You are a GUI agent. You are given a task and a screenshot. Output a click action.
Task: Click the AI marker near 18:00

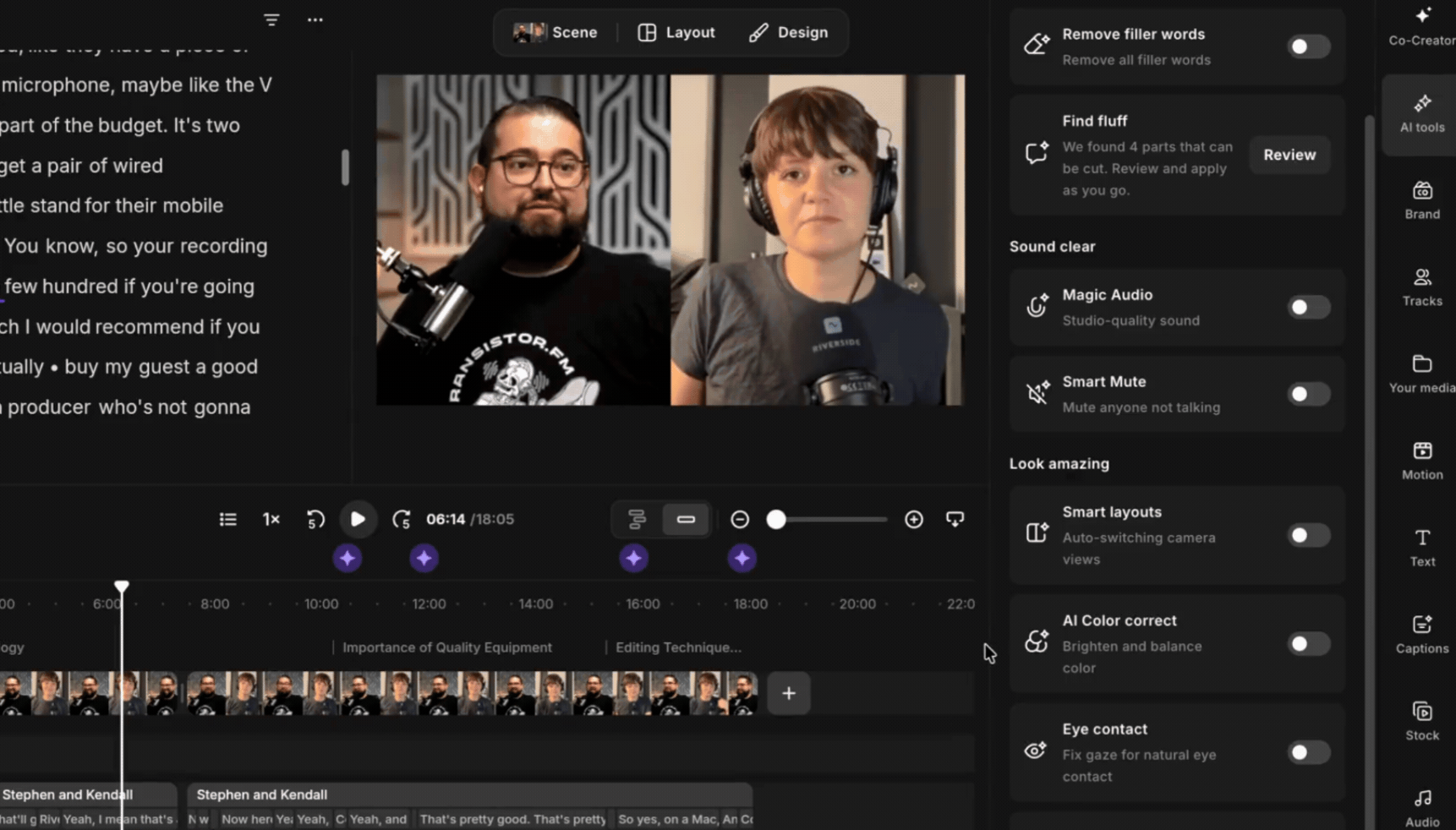tap(742, 558)
